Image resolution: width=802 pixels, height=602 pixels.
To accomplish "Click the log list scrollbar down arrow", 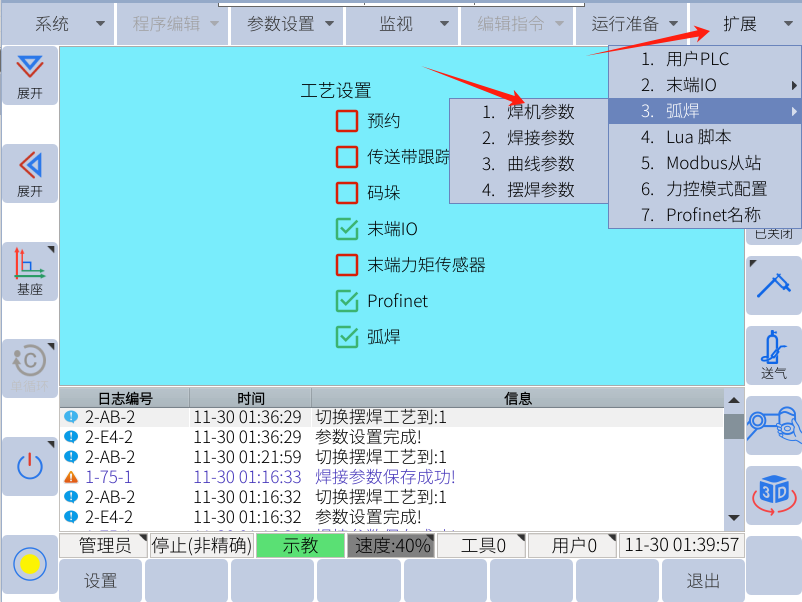I will pos(734,517).
